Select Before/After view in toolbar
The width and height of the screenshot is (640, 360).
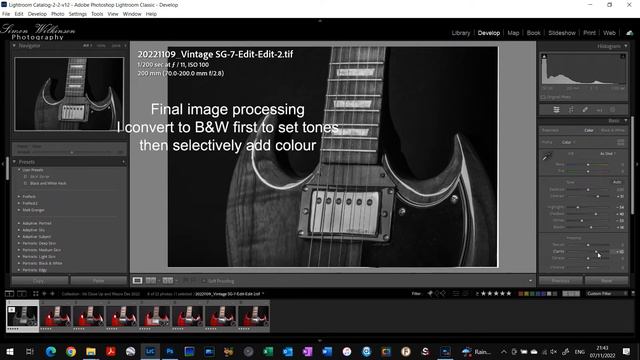click(x=168, y=281)
